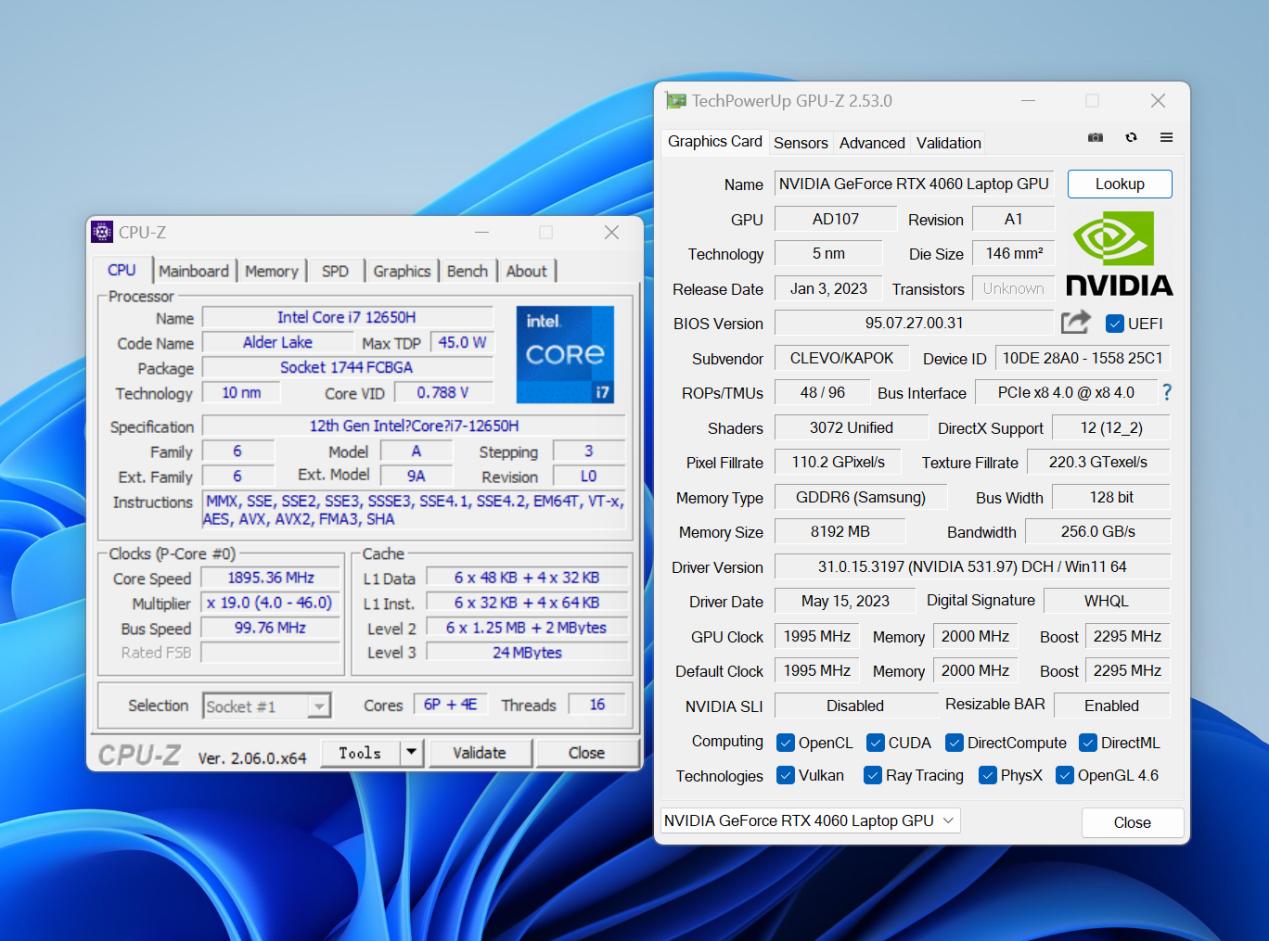Click the NVIDIA SLI value Disabled

tap(856, 705)
